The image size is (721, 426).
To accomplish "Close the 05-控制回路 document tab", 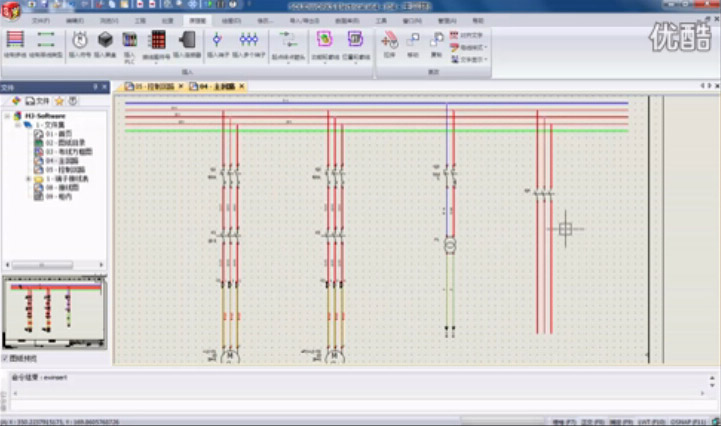I will [181, 86].
